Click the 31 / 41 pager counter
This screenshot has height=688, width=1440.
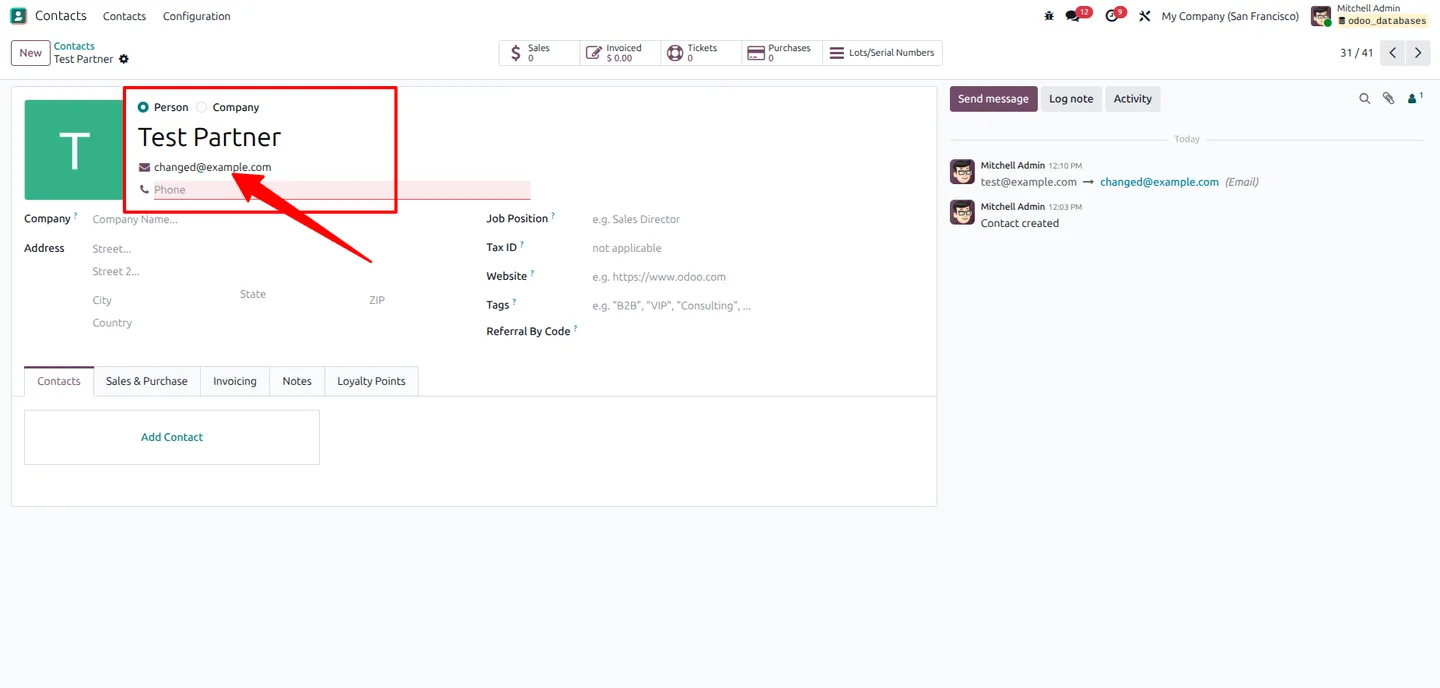pyautogui.click(x=1356, y=53)
